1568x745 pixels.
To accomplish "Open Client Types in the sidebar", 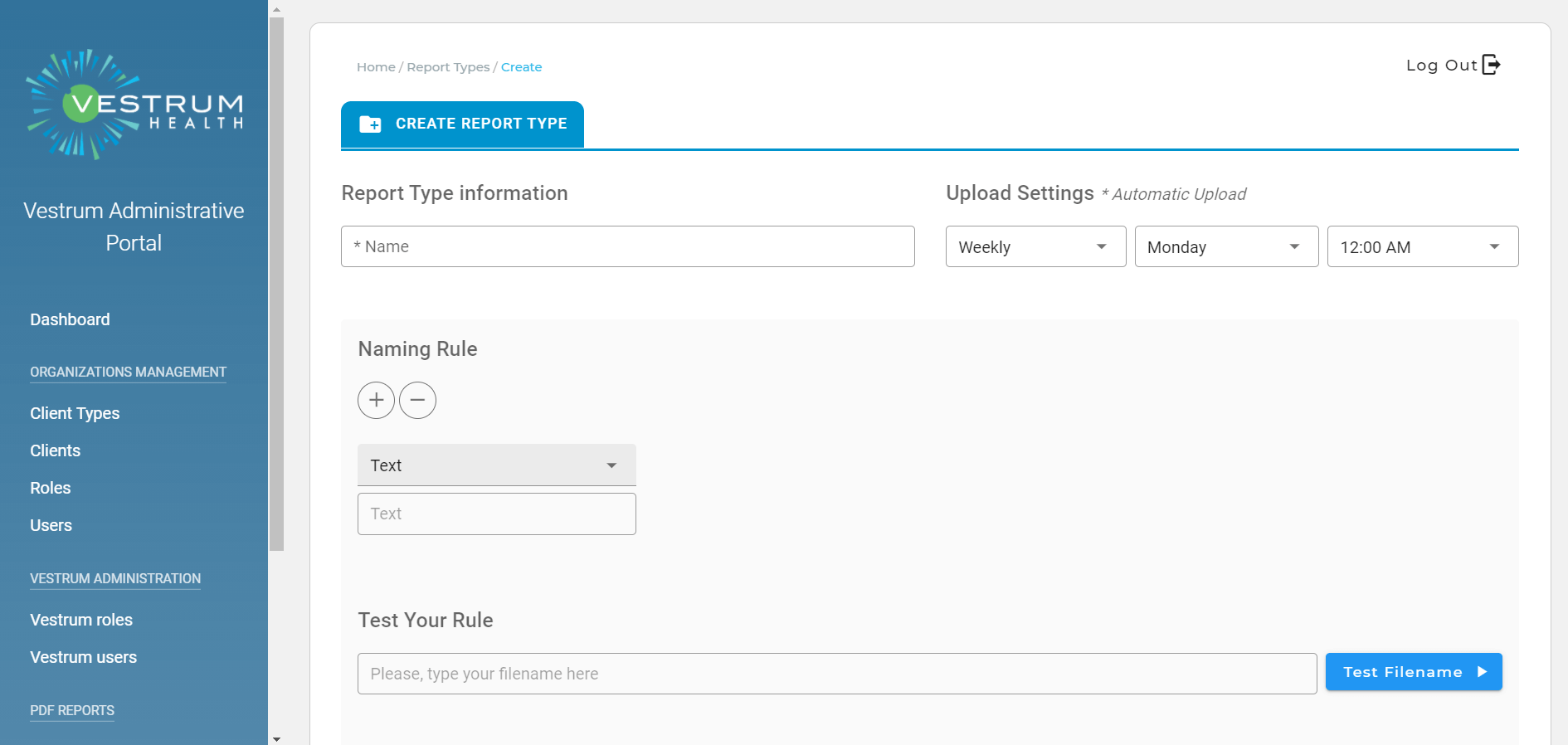I will tap(75, 413).
